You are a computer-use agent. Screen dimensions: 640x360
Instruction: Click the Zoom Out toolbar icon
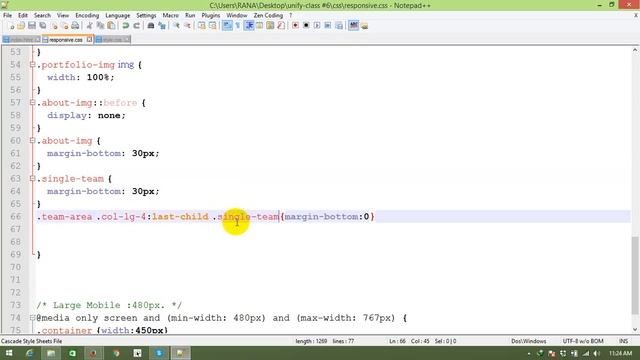pos(187,26)
